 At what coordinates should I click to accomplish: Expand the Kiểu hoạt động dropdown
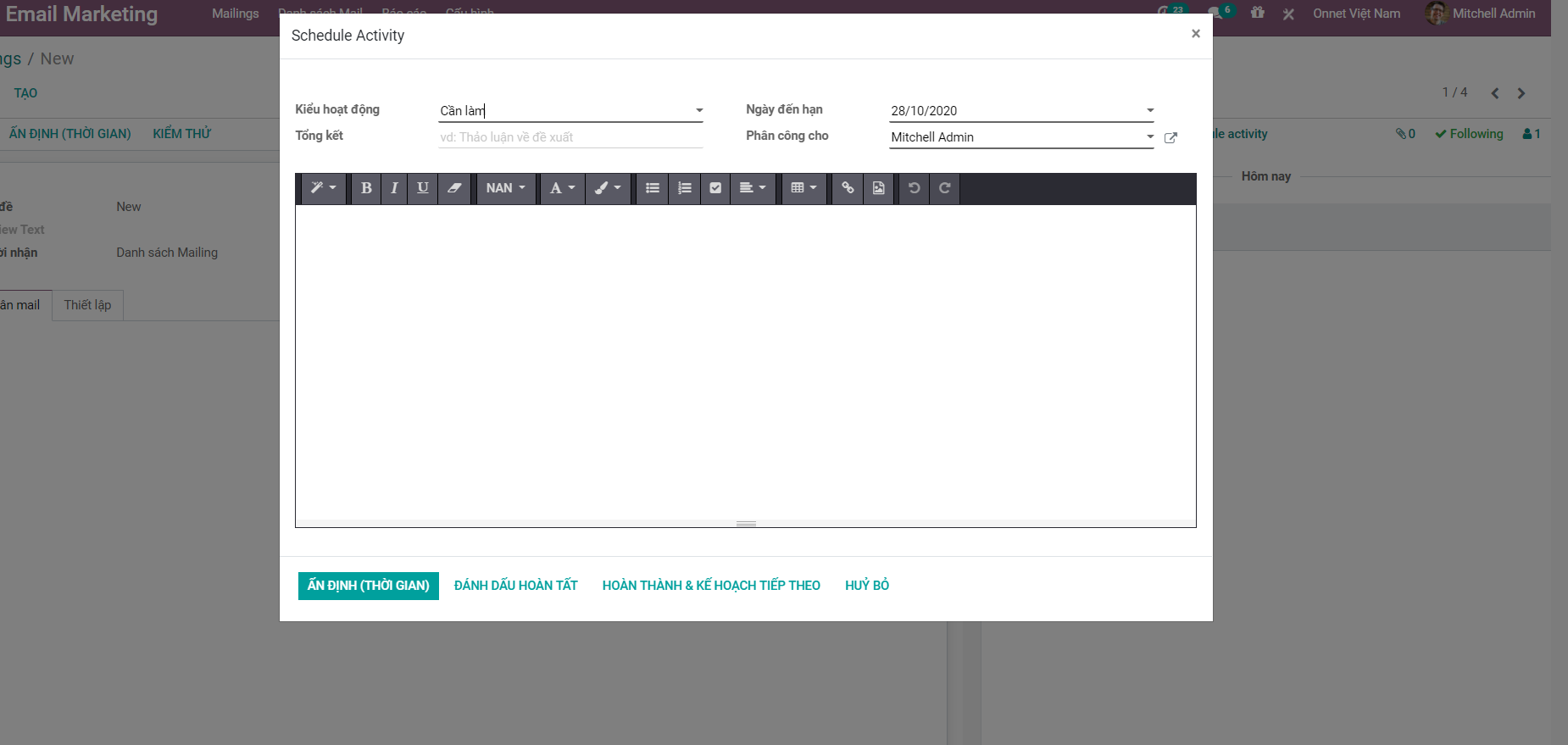click(x=699, y=111)
